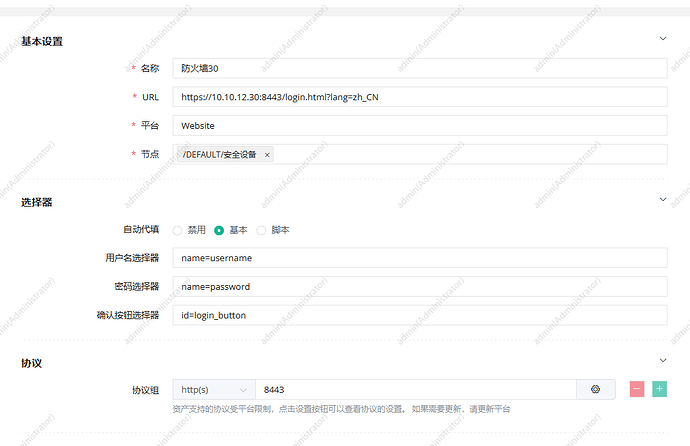Select 禁用 auto-fill radio option
This screenshot has width=690, height=446.
click(177, 230)
